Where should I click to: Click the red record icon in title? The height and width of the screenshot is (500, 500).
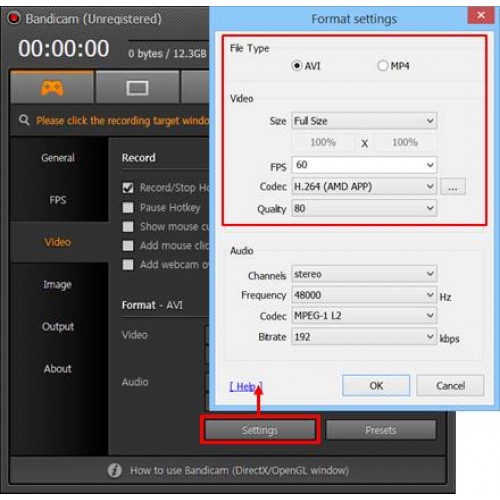tap(14, 18)
